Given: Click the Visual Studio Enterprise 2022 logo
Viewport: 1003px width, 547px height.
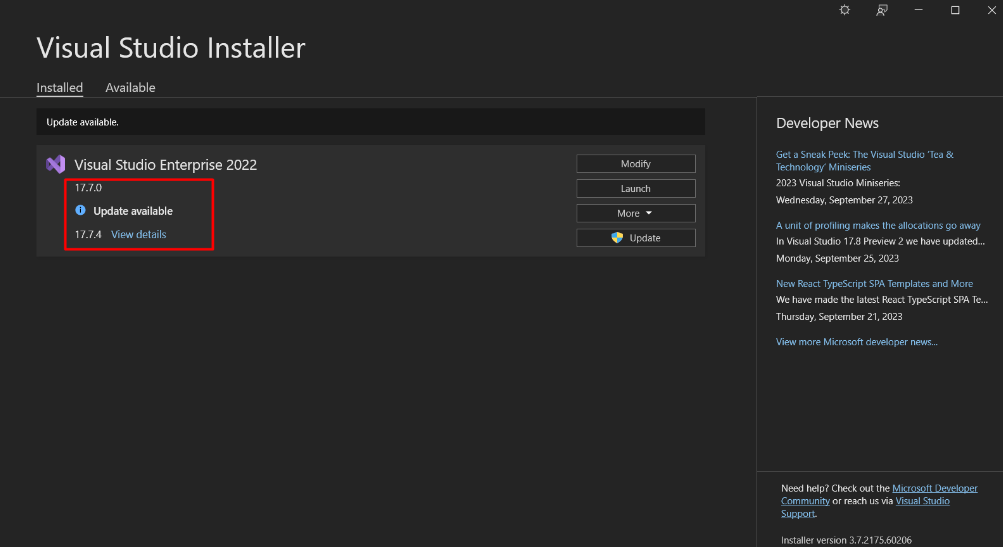Looking at the screenshot, I should tap(56, 164).
